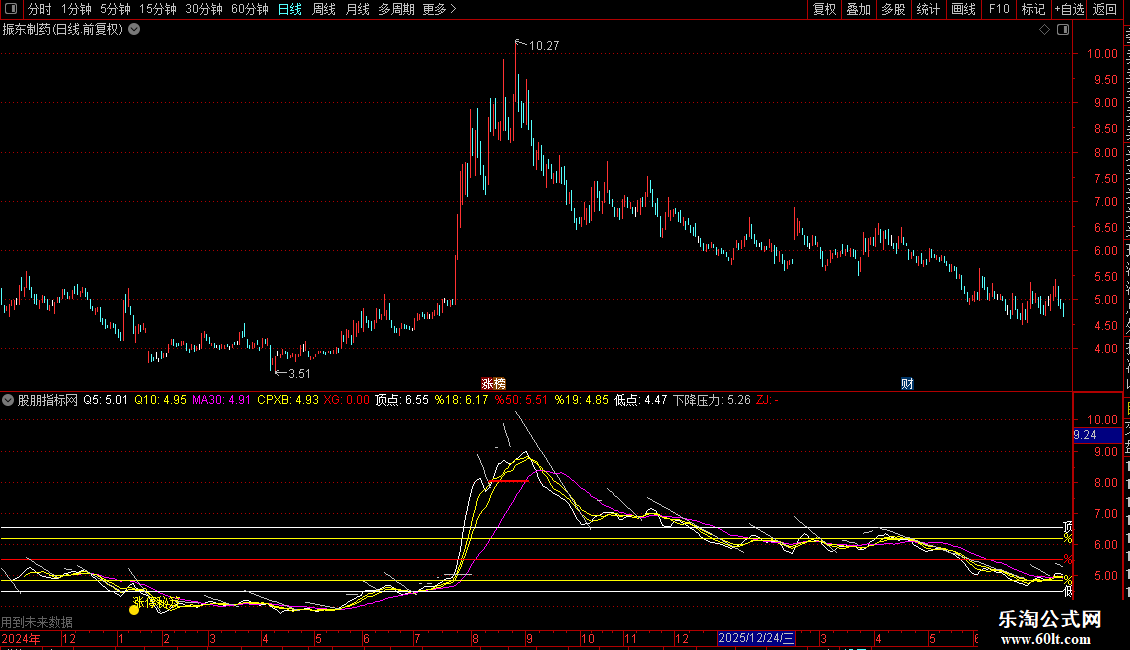
Task: Open the 振东制药 chart options dropdown
Action: coord(134,30)
